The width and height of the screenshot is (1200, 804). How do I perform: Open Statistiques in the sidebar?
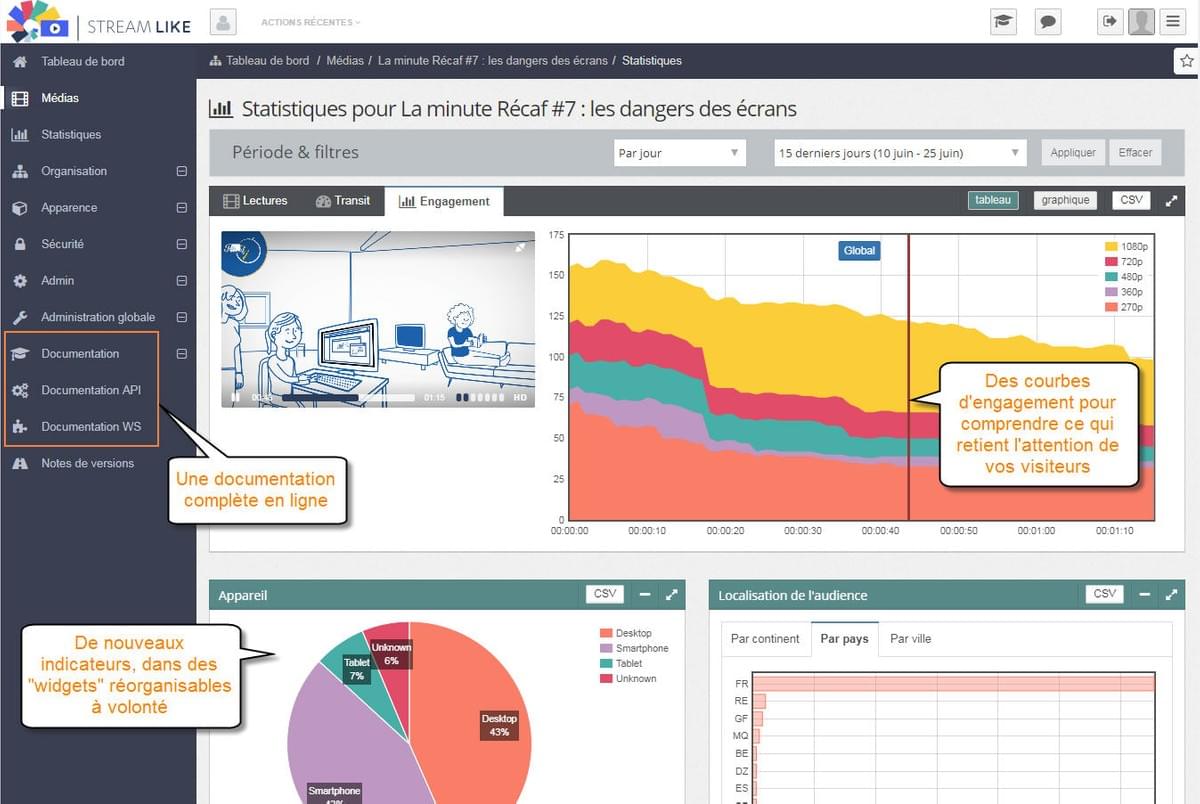pos(71,134)
